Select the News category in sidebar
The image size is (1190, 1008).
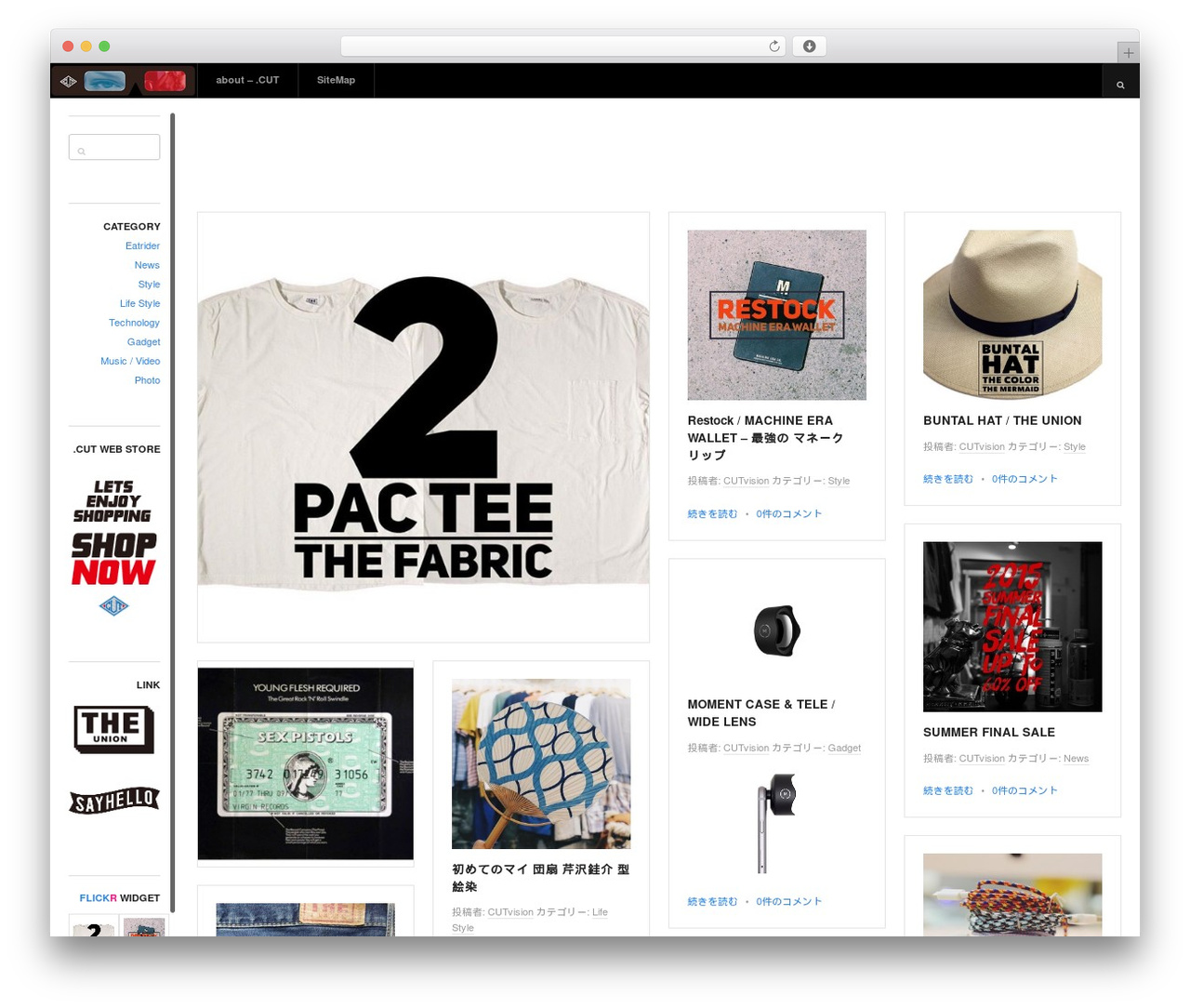coord(147,265)
